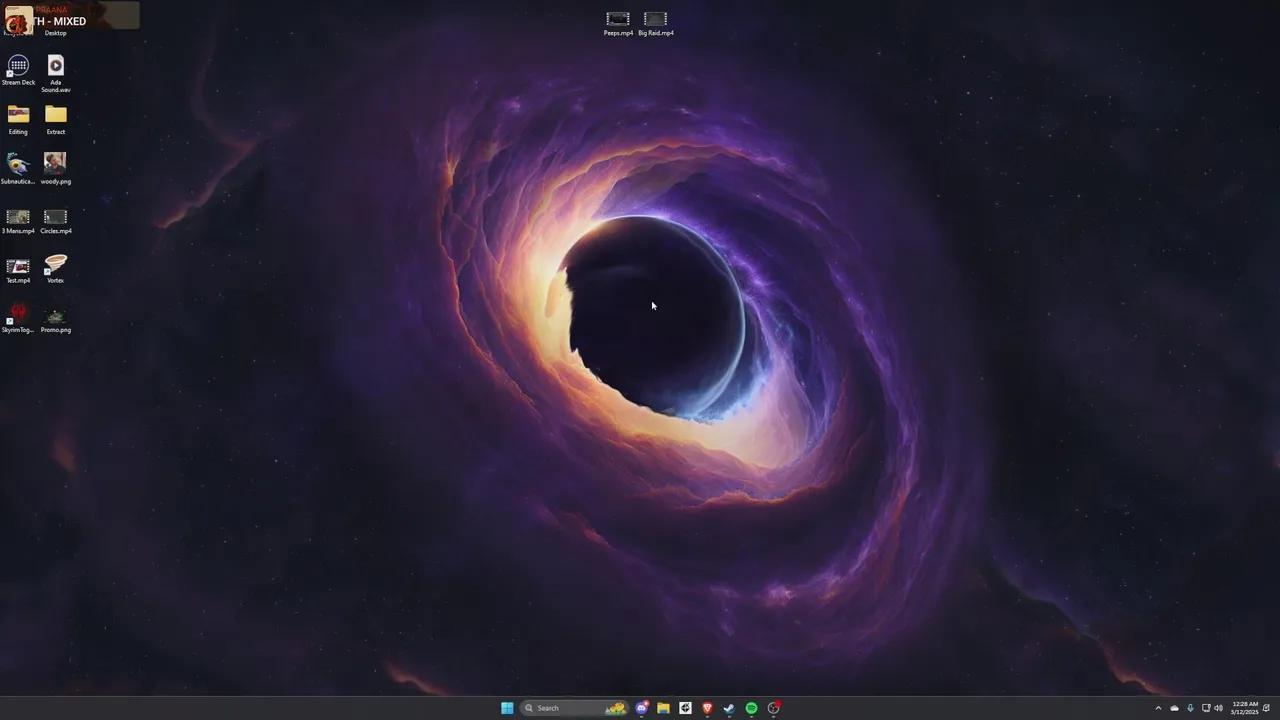Select woody.png image thumbnail

click(56, 164)
